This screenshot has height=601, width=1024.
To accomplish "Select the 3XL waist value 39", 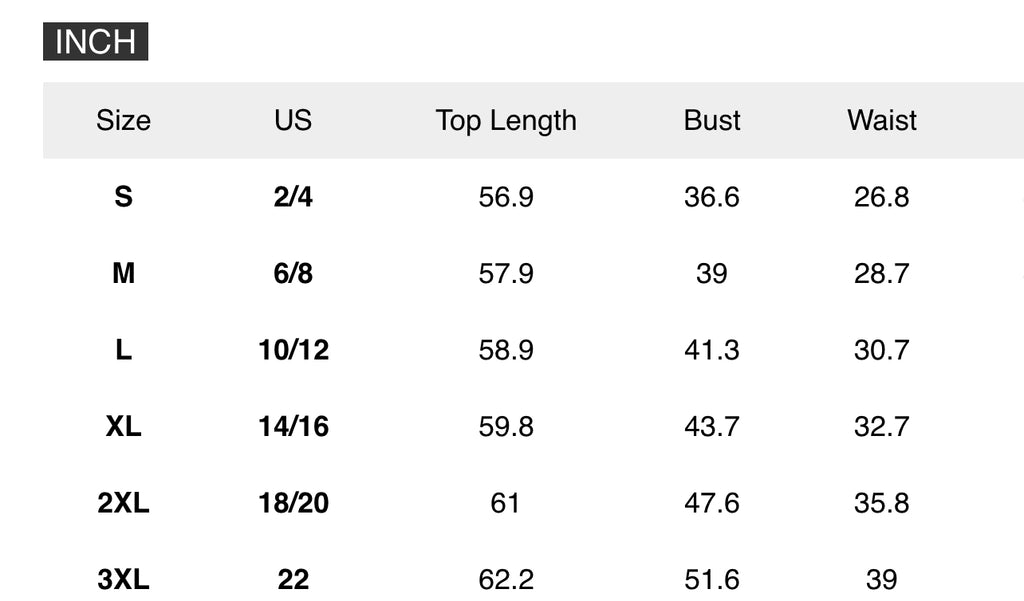I will point(882,579).
